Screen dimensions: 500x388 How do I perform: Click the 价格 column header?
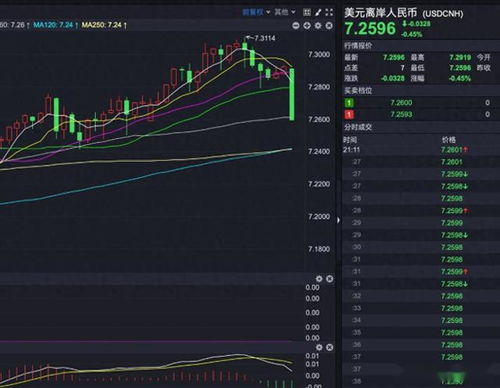(449, 140)
